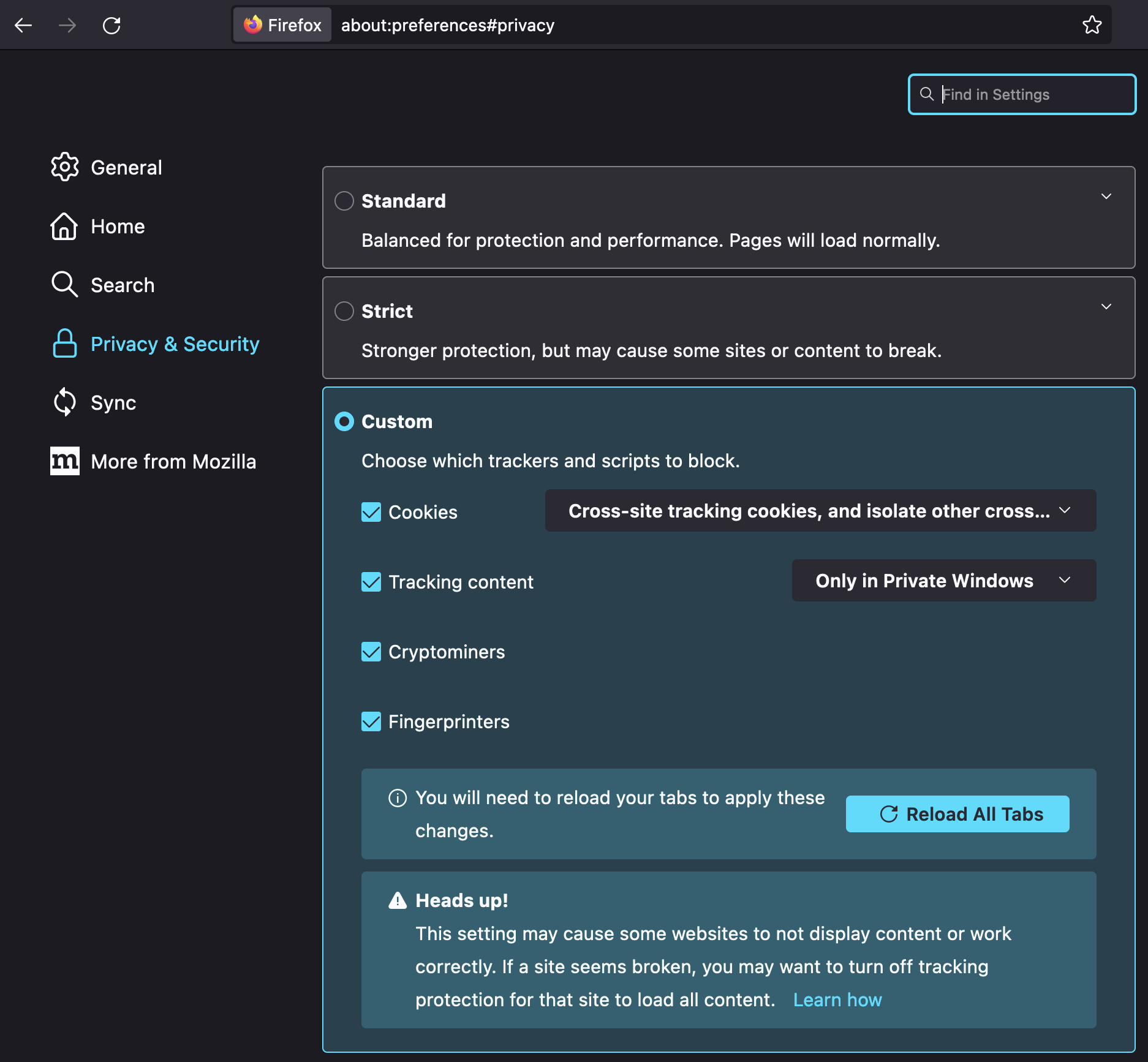Expand the Strict section chevron
The height and width of the screenshot is (1062, 1148).
[x=1106, y=307]
